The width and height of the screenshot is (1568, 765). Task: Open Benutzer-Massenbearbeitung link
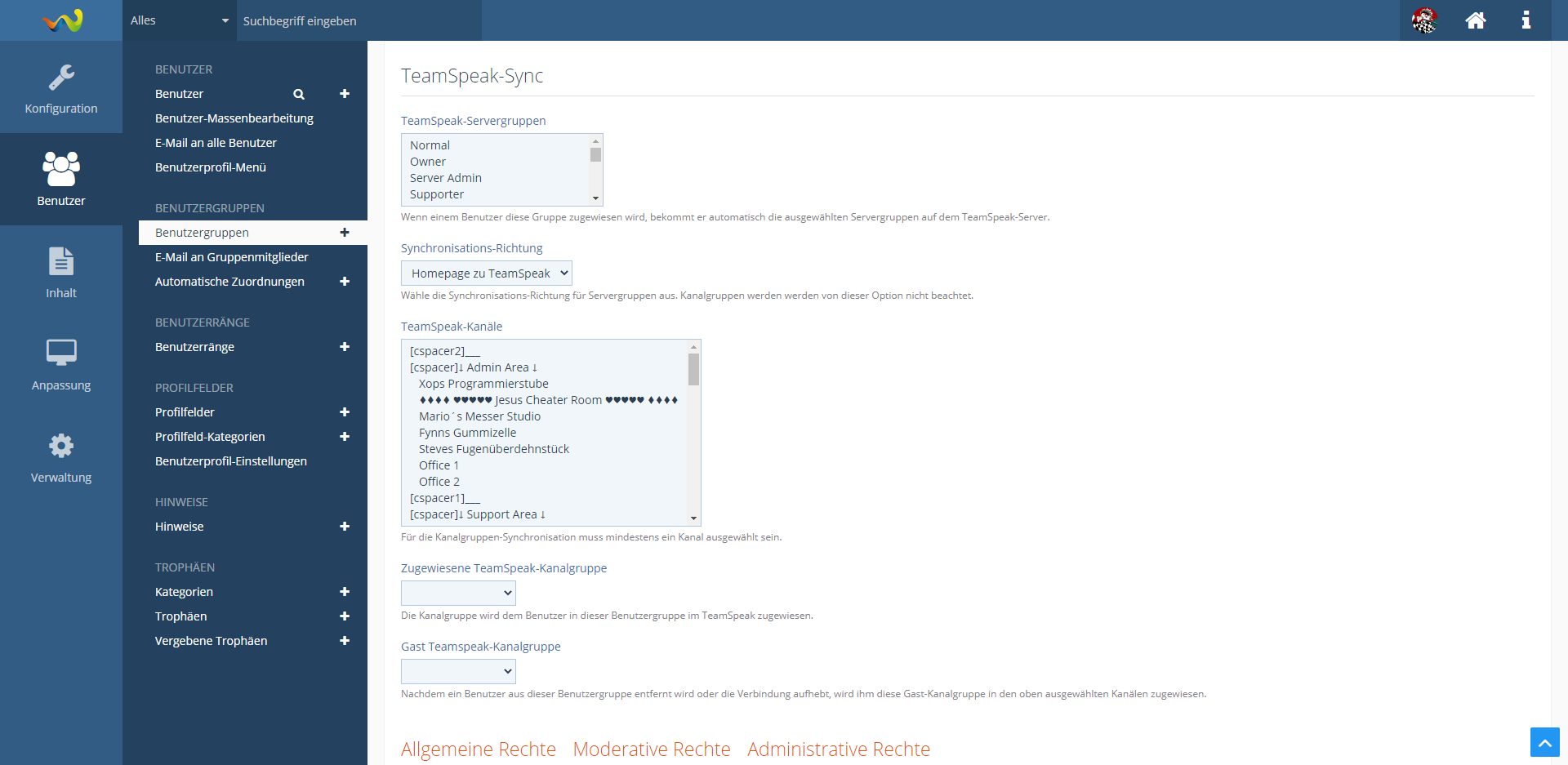[234, 118]
